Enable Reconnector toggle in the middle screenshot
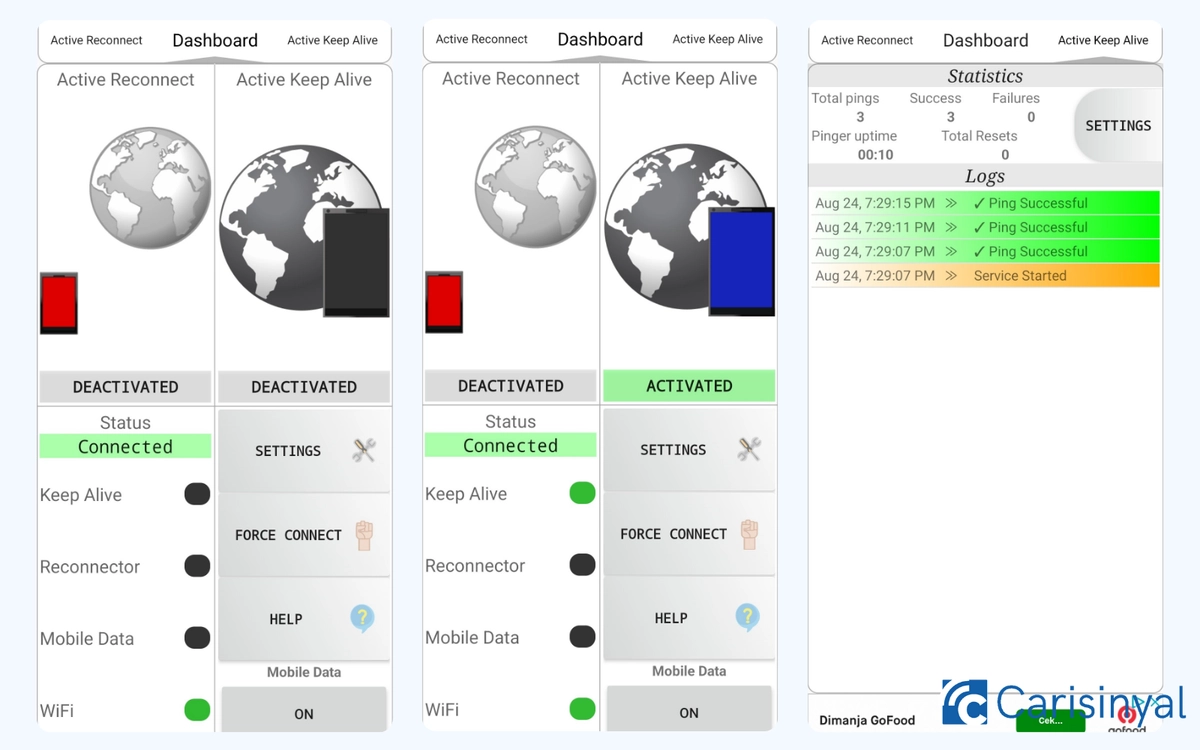Image resolution: width=1200 pixels, height=750 pixels. point(582,565)
